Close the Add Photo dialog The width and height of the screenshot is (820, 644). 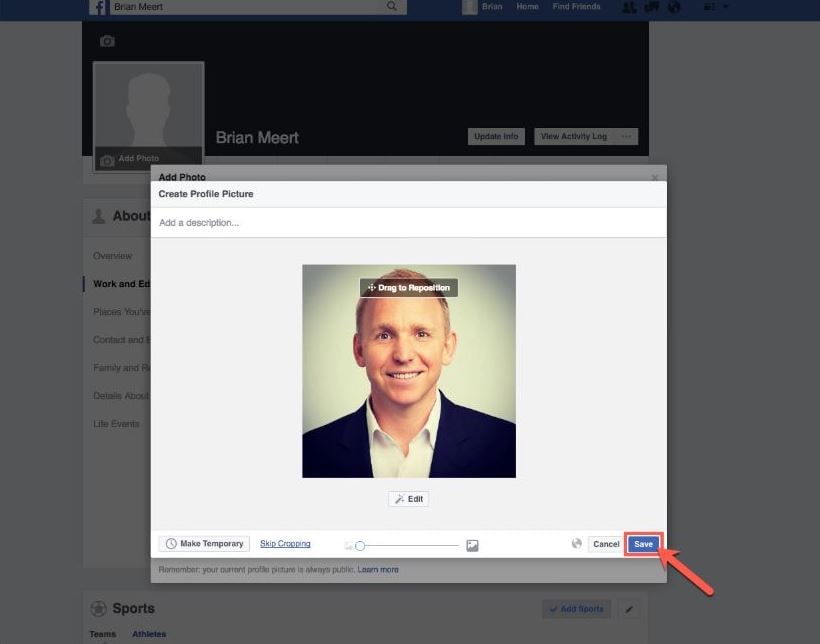pos(655,178)
